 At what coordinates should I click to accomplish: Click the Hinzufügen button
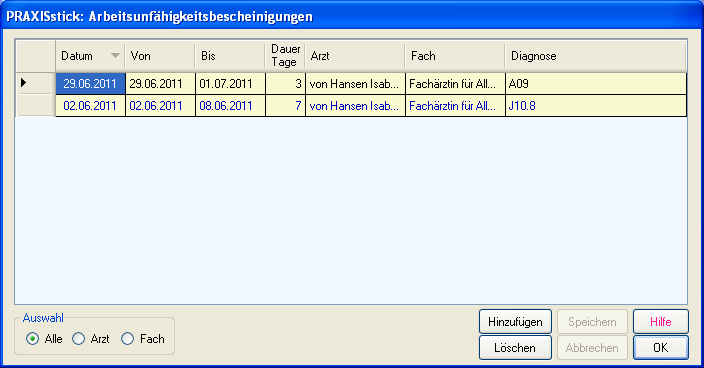click(515, 322)
